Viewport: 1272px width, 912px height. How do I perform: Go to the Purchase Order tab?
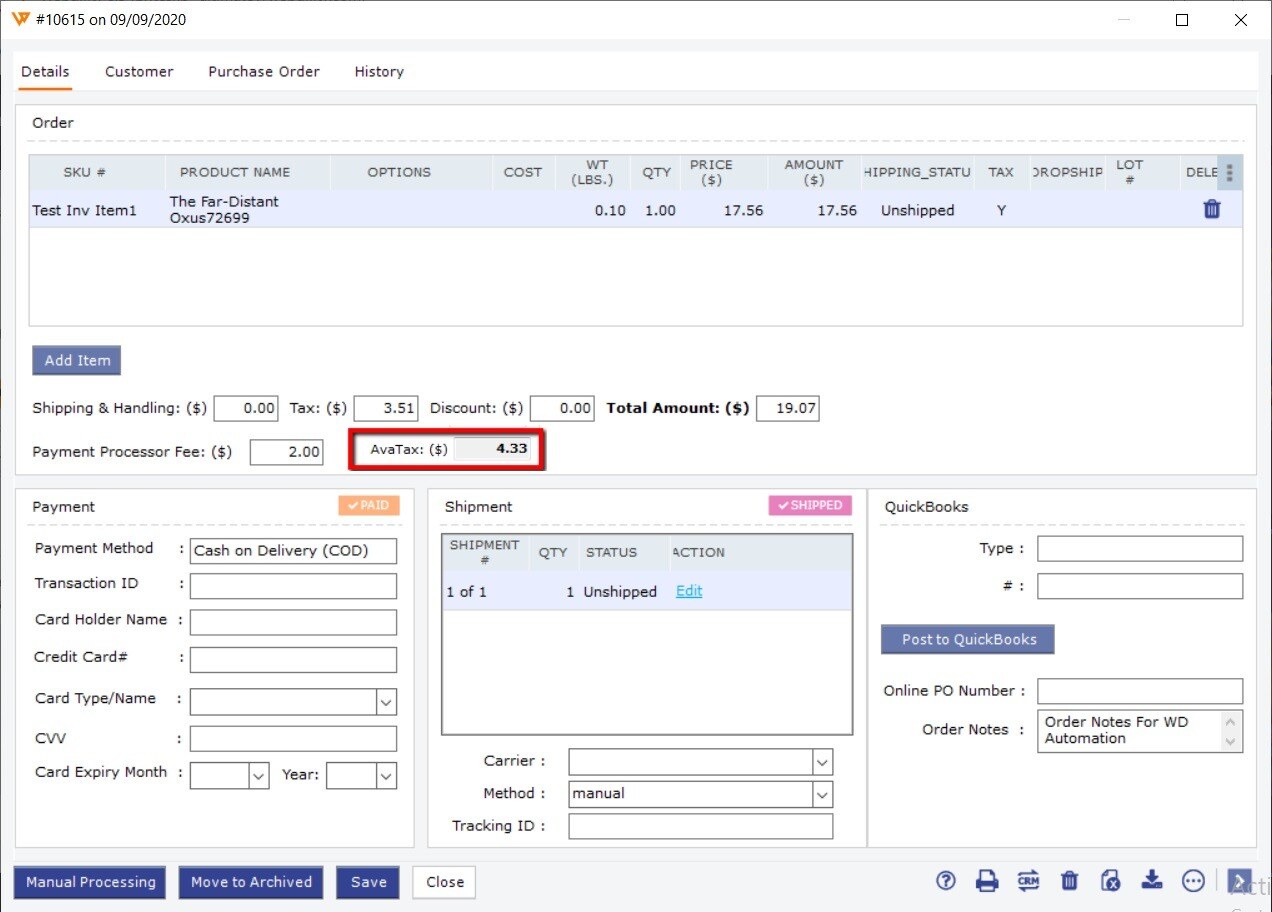coord(264,72)
